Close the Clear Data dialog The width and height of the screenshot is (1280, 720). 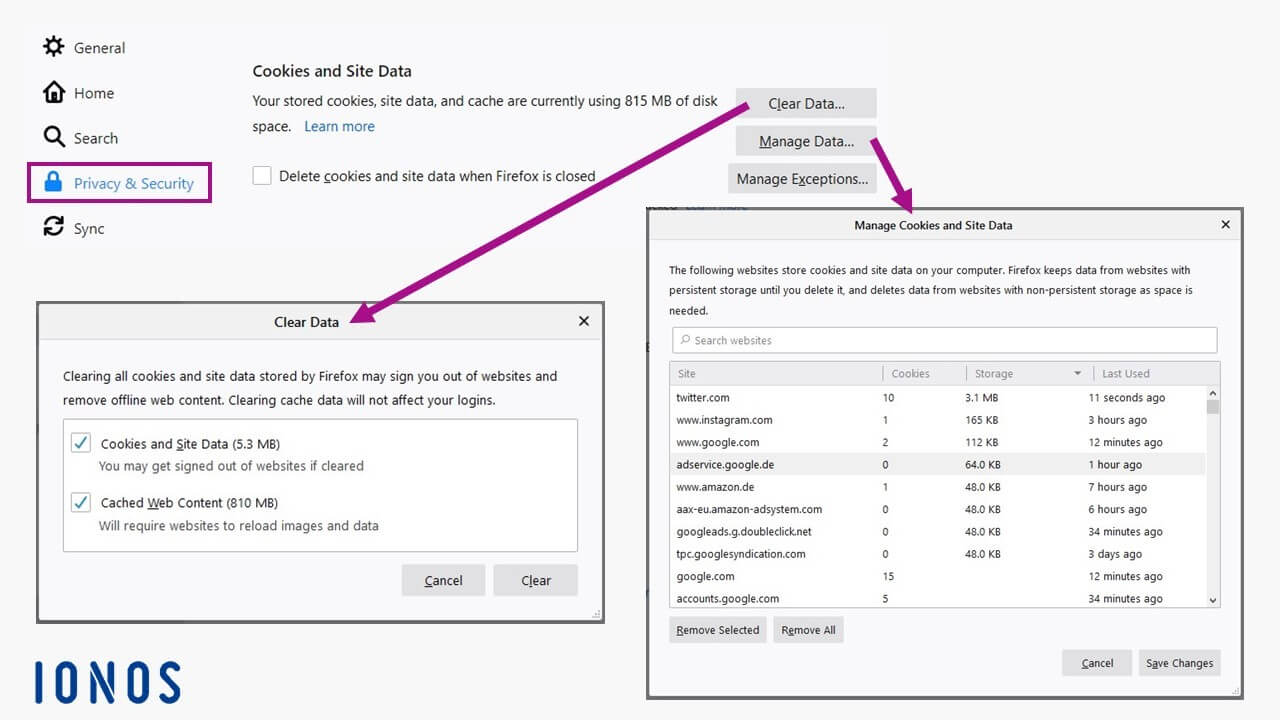tap(584, 321)
